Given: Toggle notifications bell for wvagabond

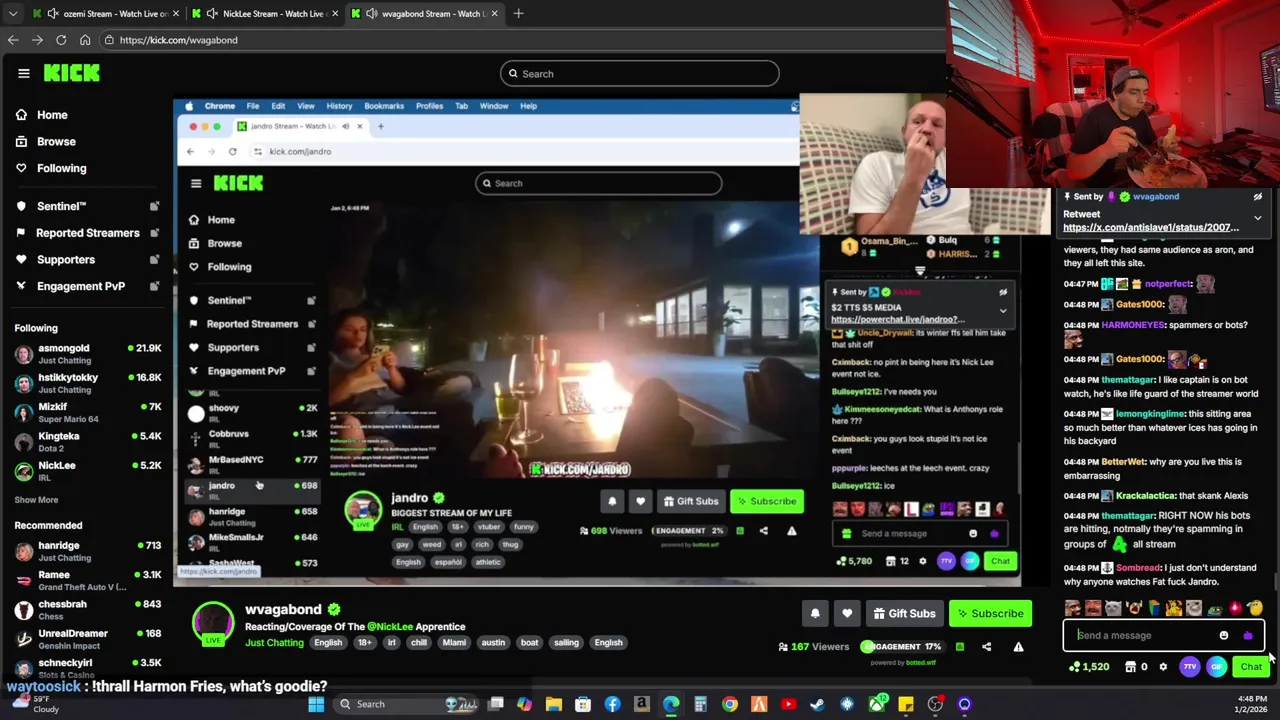Looking at the screenshot, I should 815,614.
